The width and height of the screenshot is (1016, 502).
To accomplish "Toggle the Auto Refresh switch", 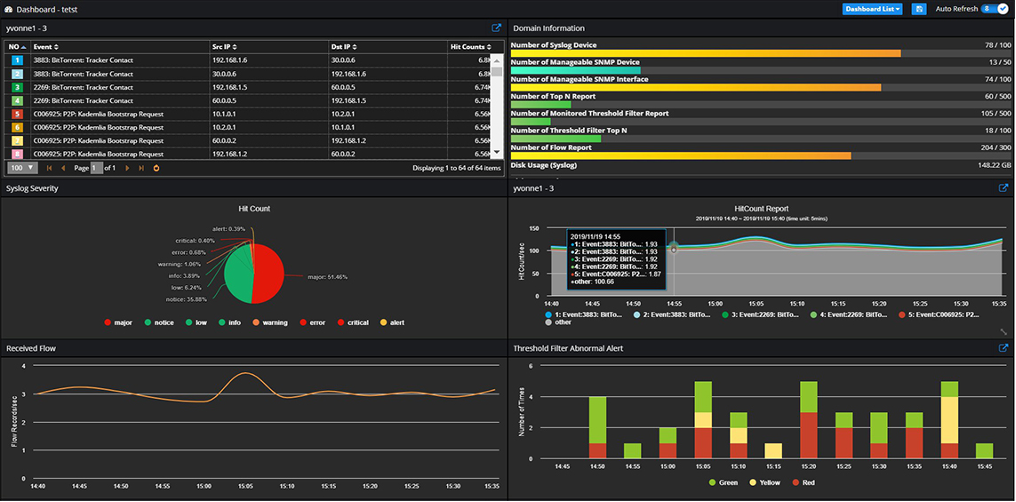I will point(997,9).
